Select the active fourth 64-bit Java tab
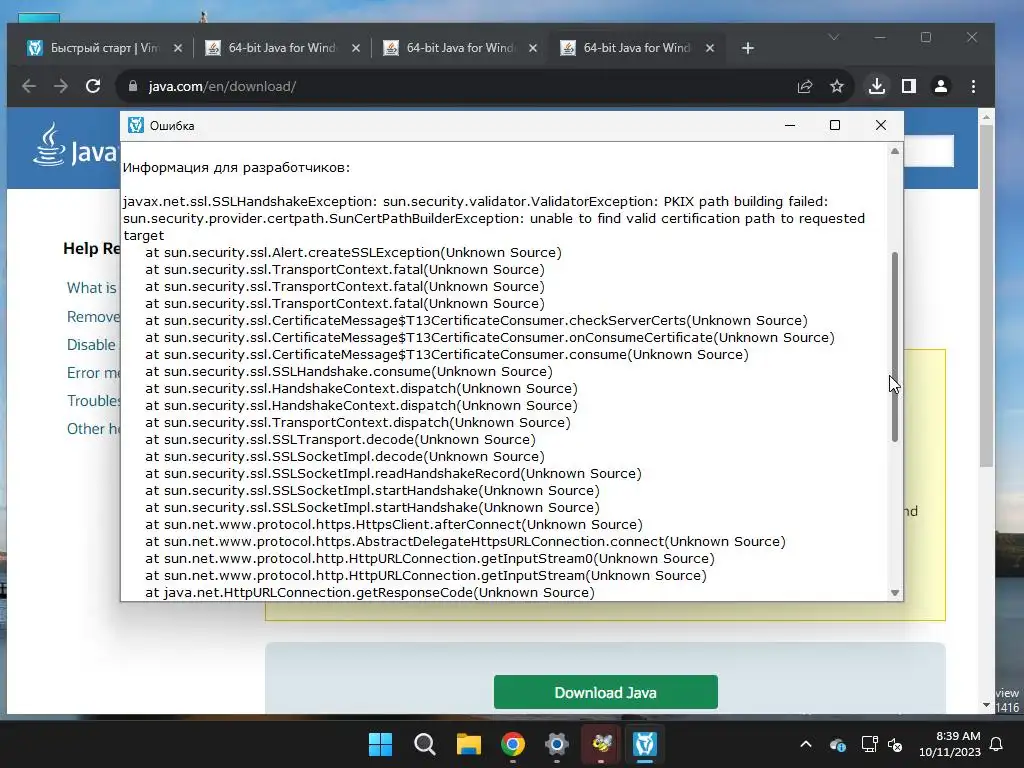This screenshot has width=1024, height=768. pos(637,48)
